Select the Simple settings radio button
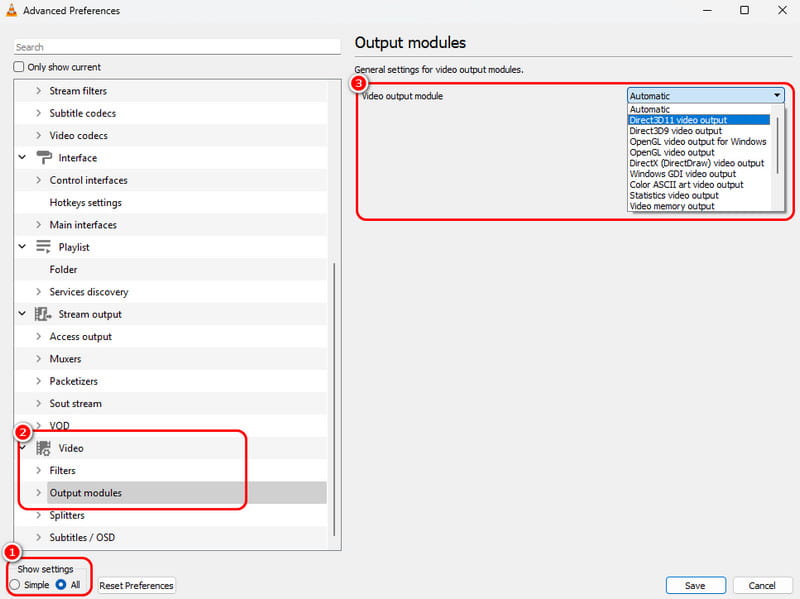Screen dimensions: 800x599 click(x=15, y=585)
